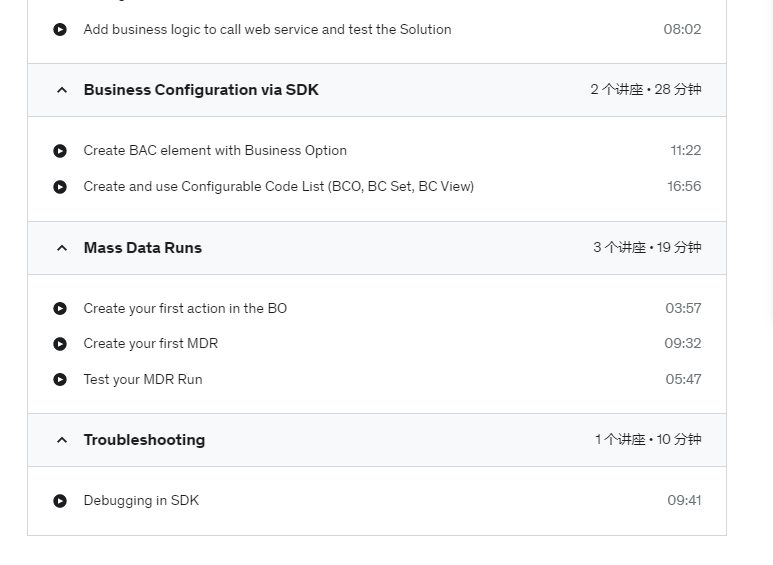Open Add business logic to call web service
773x565 pixels.
tap(267, 29)
